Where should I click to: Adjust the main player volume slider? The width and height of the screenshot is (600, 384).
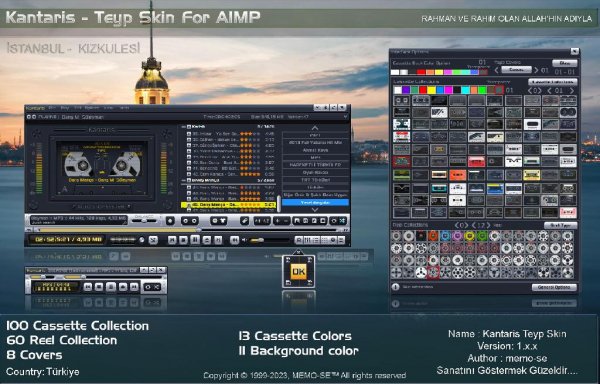pyautogui.click(x=269, y=240)
